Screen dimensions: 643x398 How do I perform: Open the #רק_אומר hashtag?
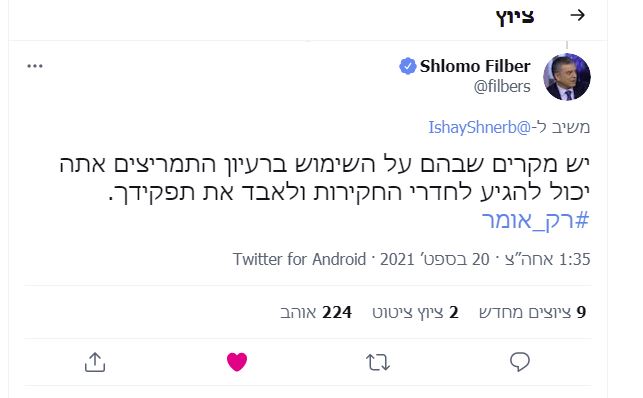pyautogui.click(x=536, y=221)
